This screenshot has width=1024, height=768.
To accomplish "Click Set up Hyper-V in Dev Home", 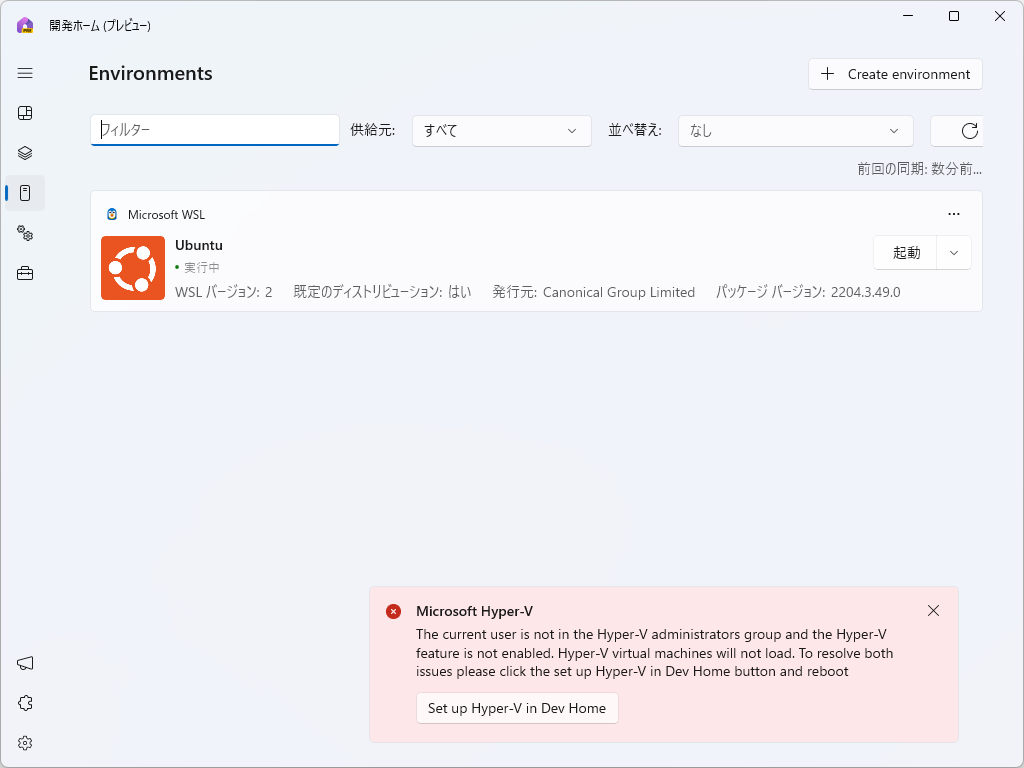I will tap(517, 708).
